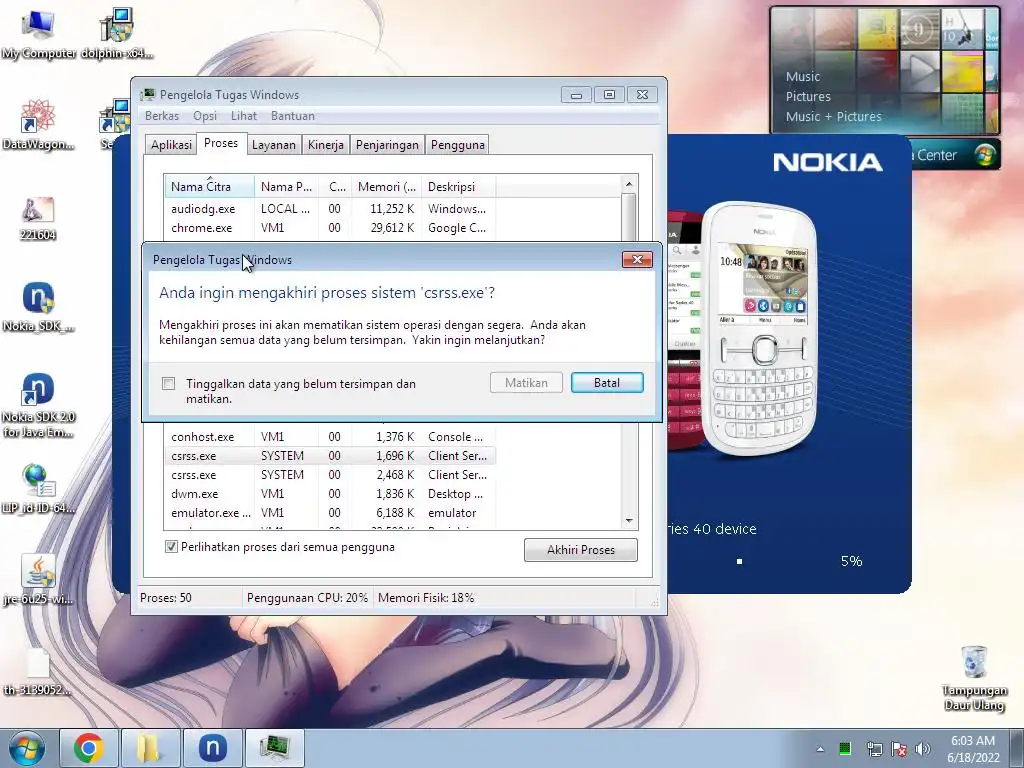Sort by Nama Pengguna column header
The width and height of the screenshot is (1024, 768).
(x=287, y=186)
